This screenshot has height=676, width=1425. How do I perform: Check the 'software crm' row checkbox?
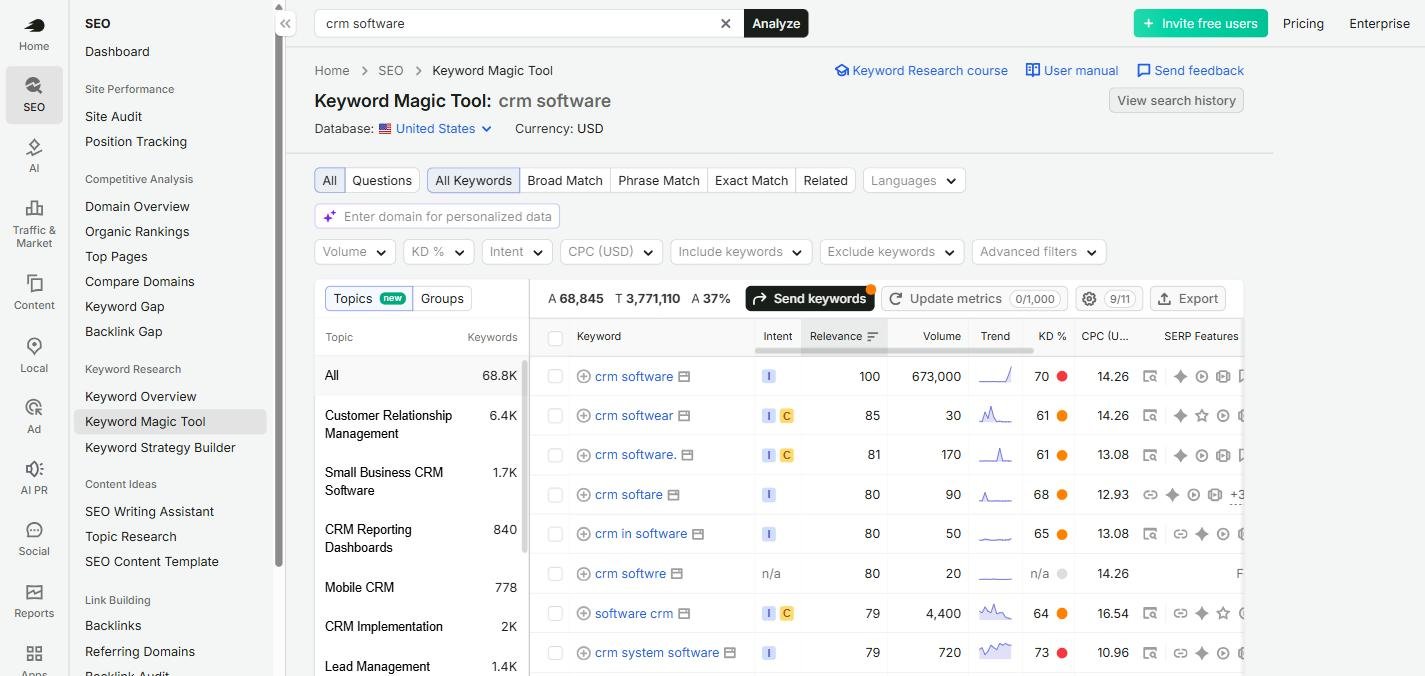click(x=555, y=613)
